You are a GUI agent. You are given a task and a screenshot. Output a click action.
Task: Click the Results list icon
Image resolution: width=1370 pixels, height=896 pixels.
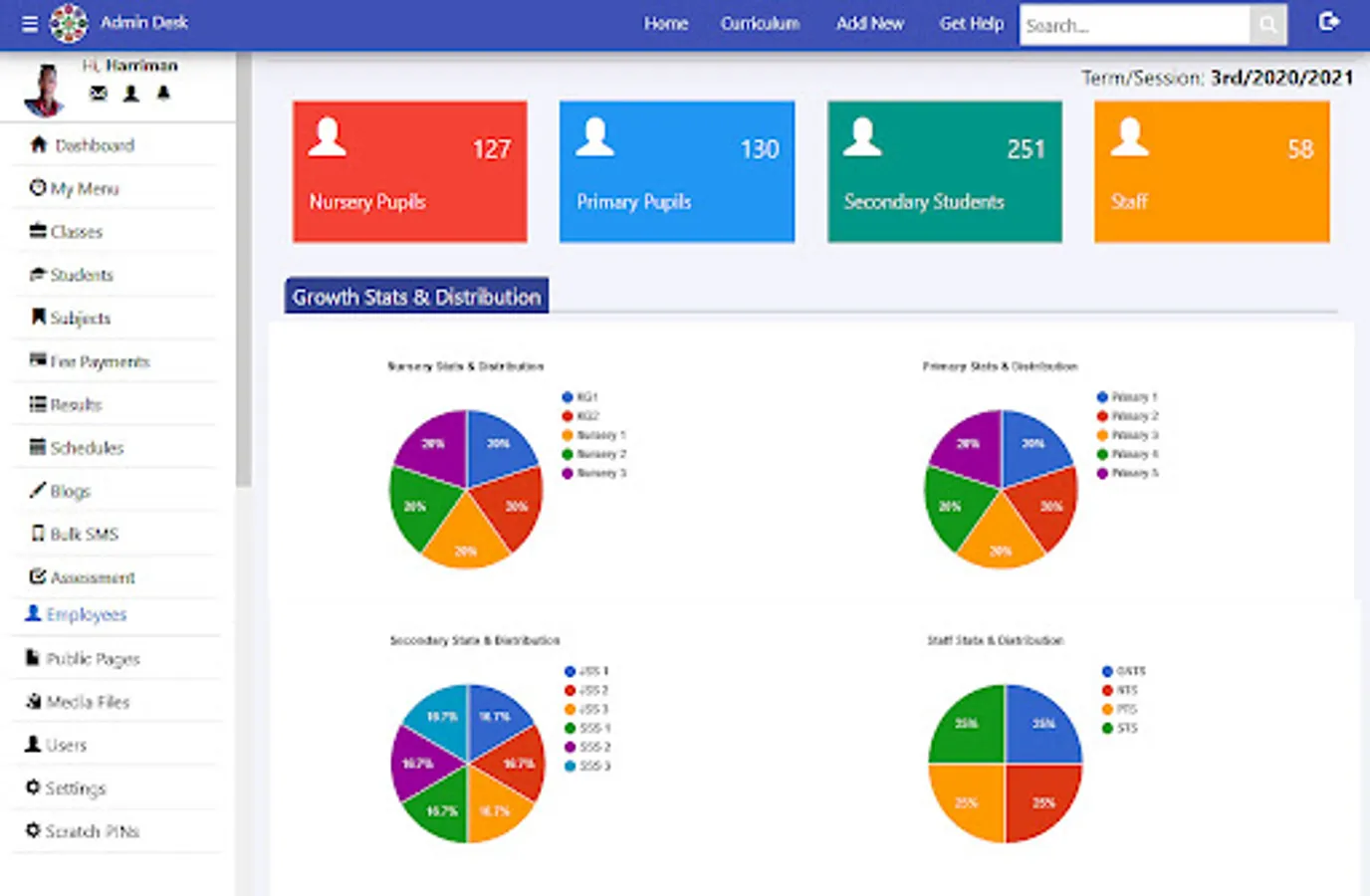pos(38,403)
